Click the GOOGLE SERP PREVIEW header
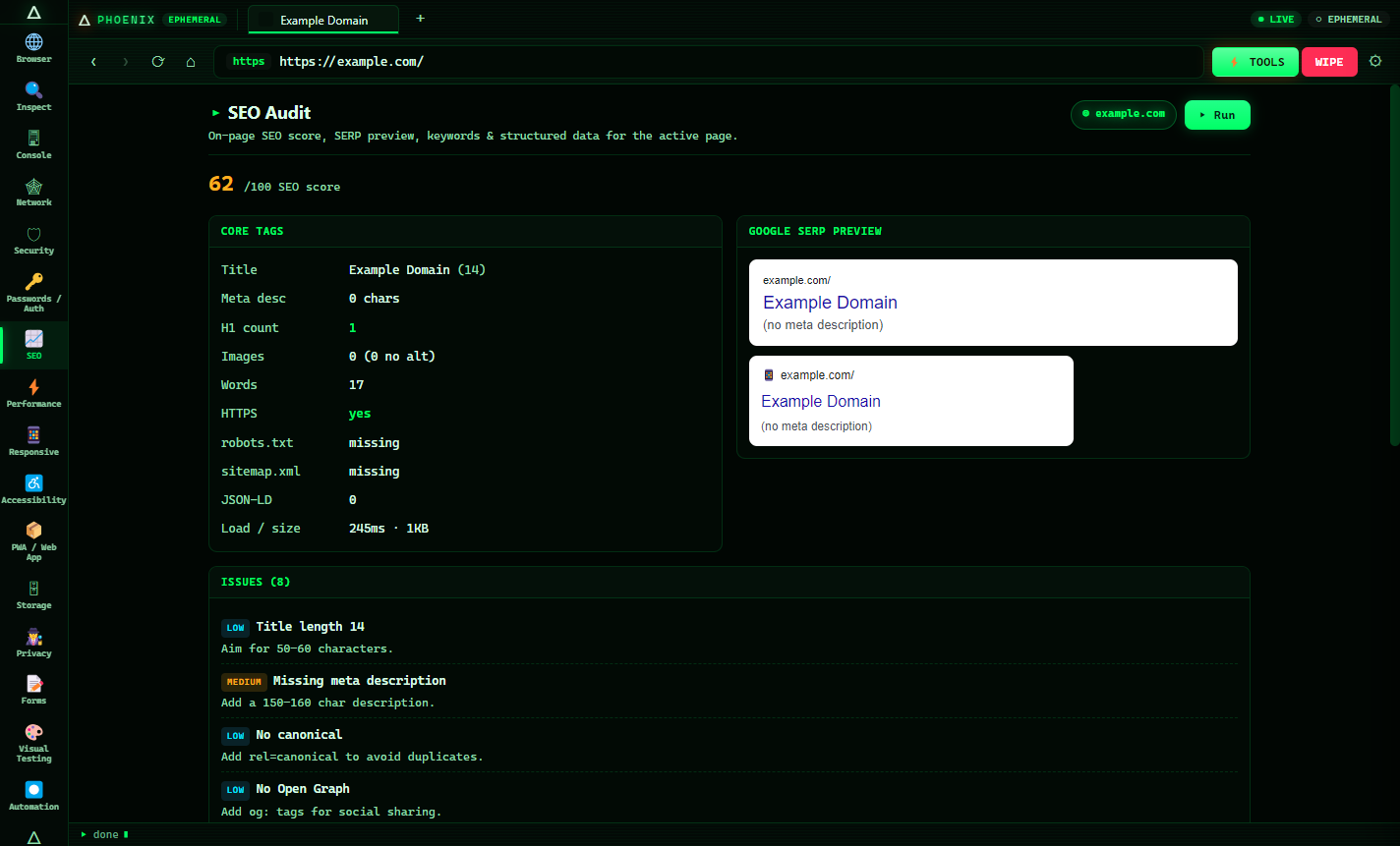 993,231
